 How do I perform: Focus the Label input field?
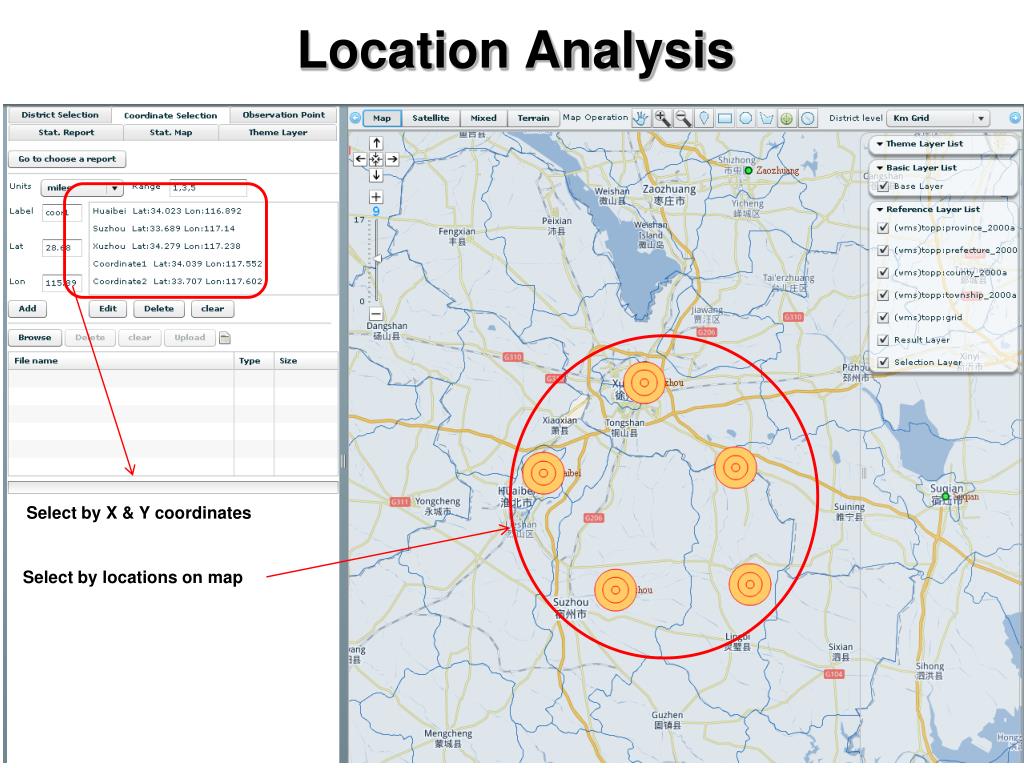[62, 213]
